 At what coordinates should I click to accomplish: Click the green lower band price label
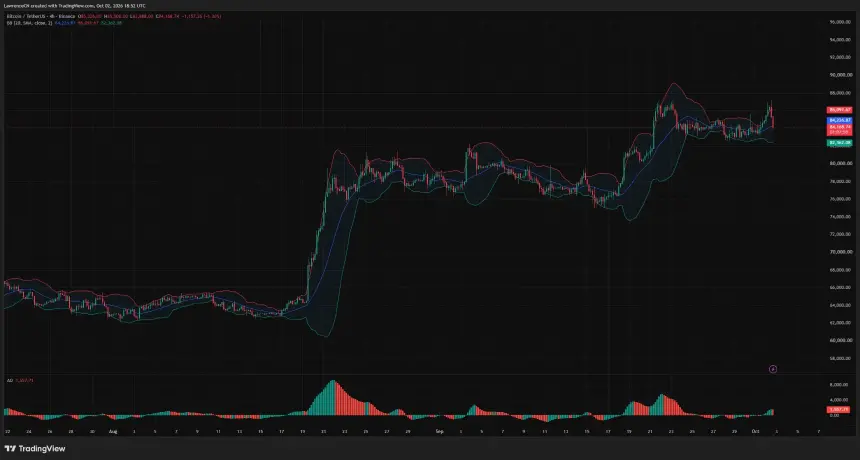click(840, 143)
